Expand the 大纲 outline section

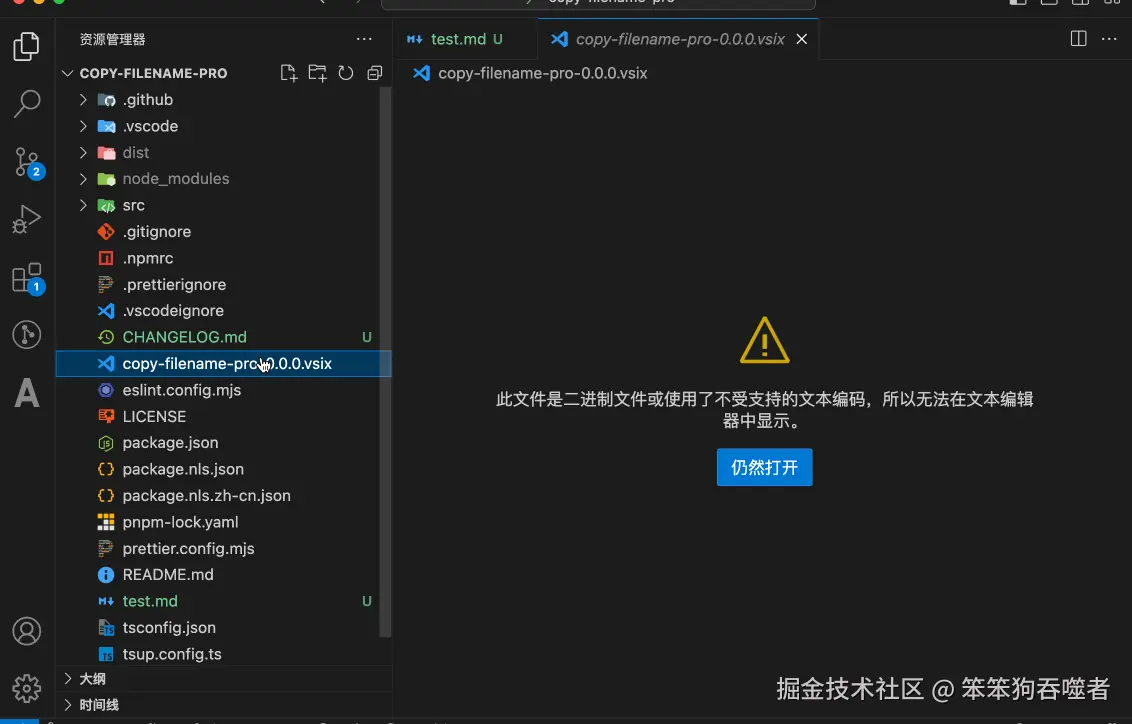224,679
